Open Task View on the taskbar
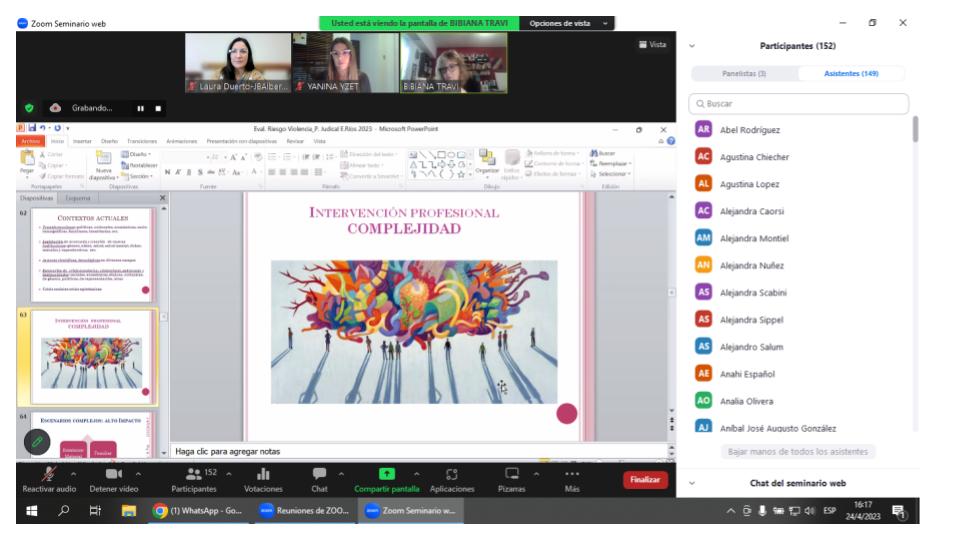 (x=95, y=511)
